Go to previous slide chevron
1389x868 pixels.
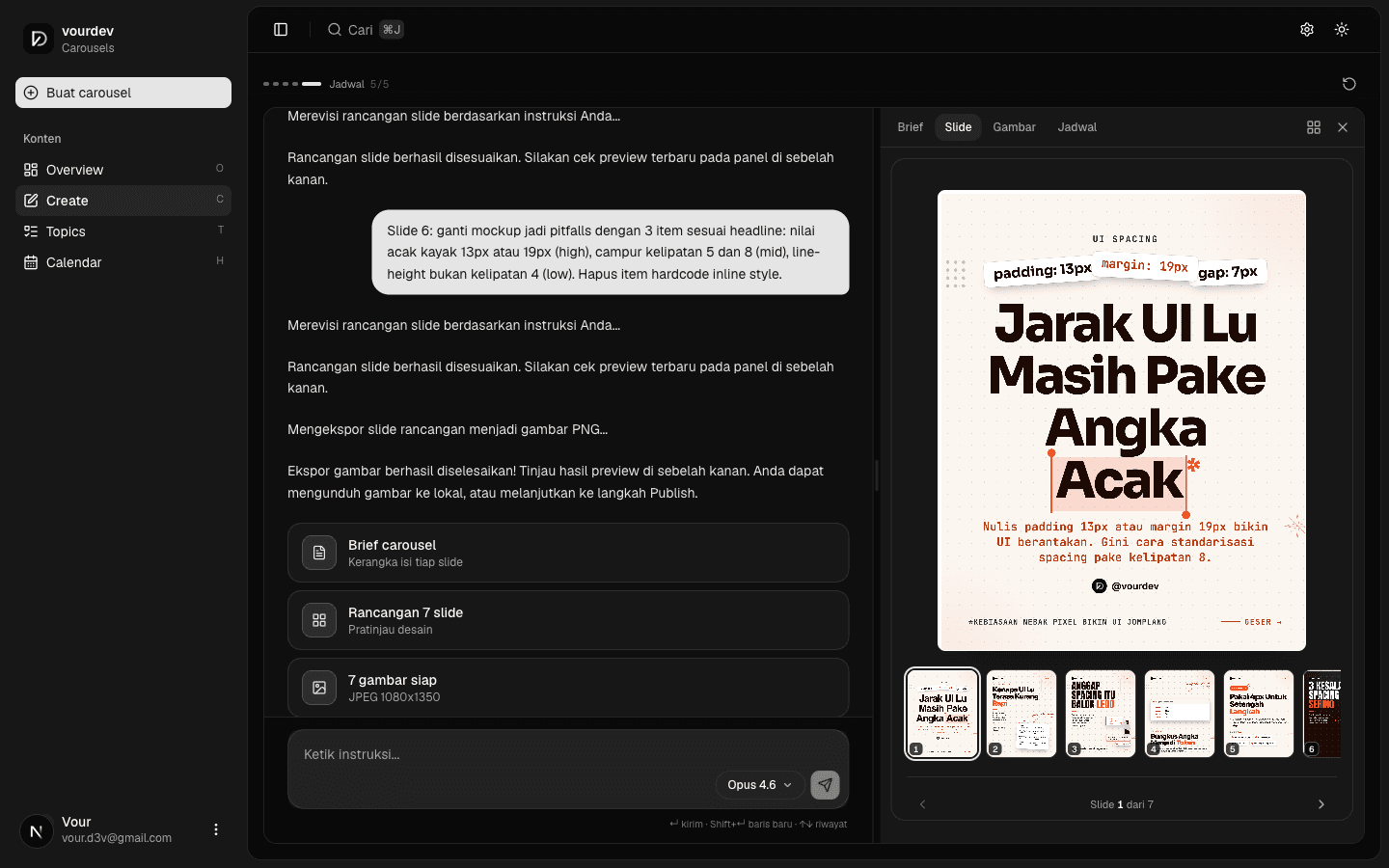tap(922, 804)
